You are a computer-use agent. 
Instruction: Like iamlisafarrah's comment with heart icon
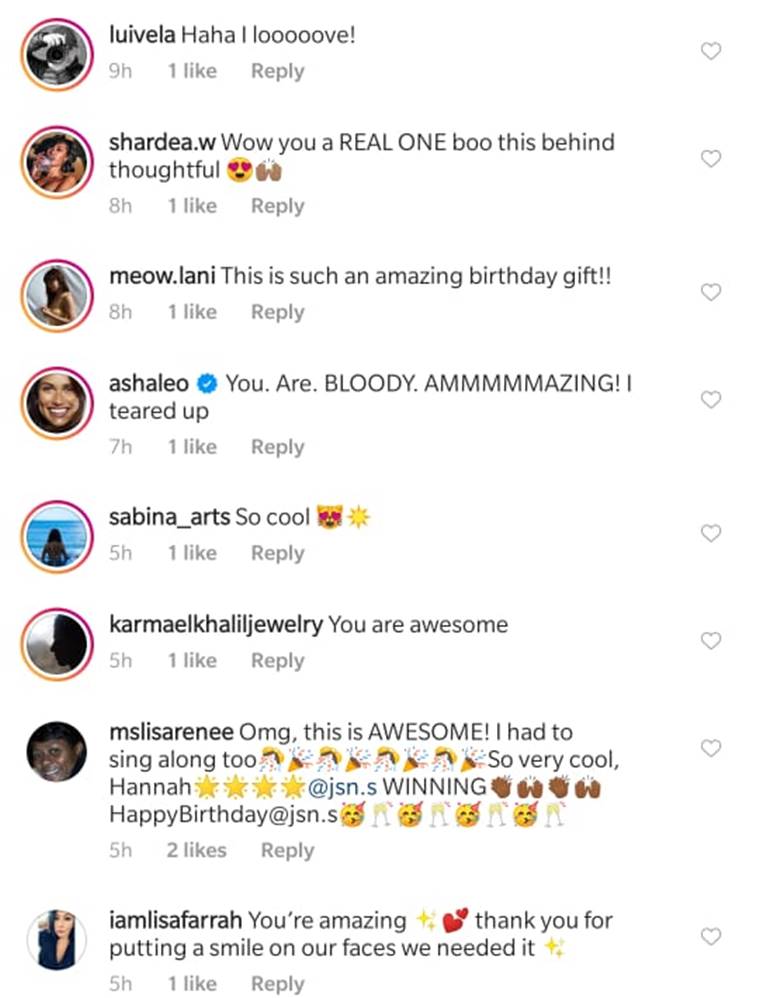coord(710,936)
